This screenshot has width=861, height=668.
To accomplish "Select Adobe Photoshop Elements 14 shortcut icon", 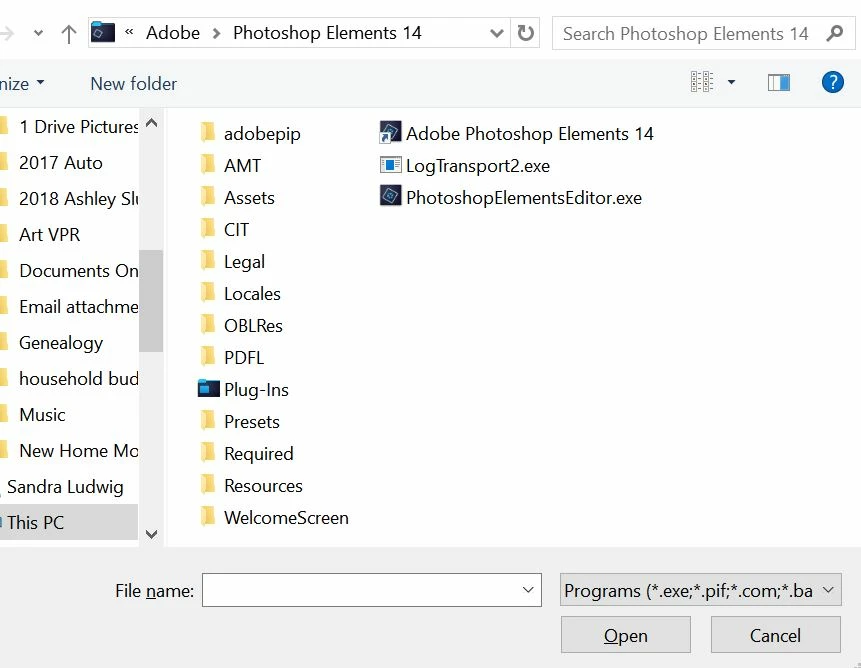I will (390, 132).
